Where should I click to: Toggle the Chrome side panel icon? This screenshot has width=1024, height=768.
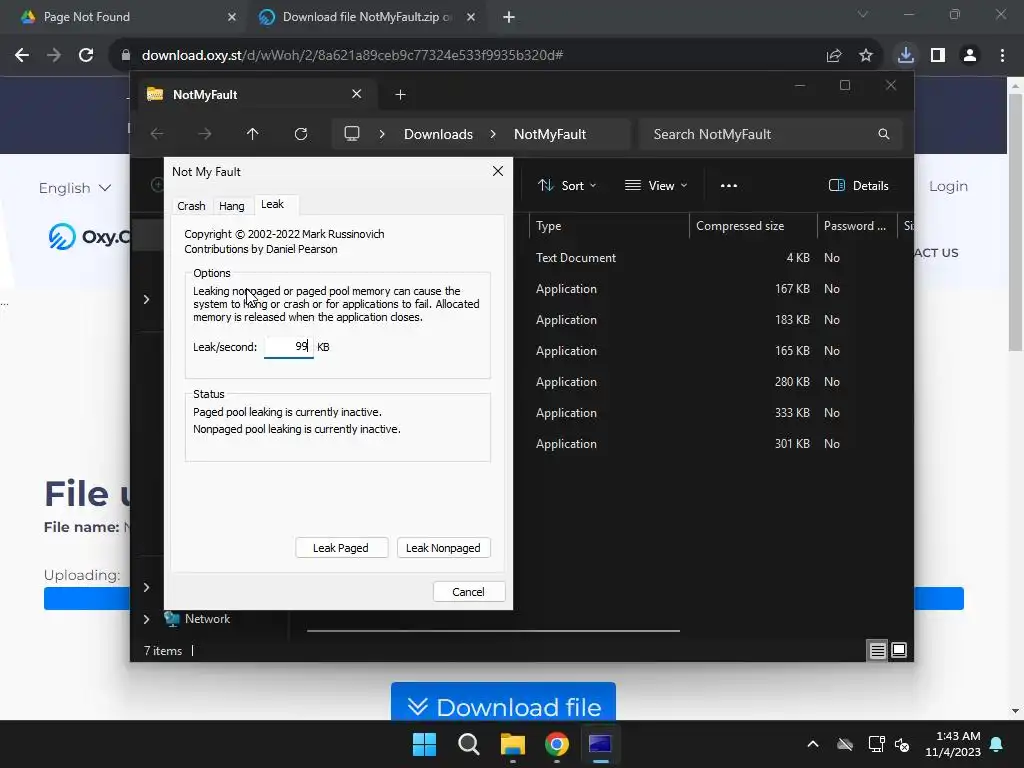[x=938, y=56]
